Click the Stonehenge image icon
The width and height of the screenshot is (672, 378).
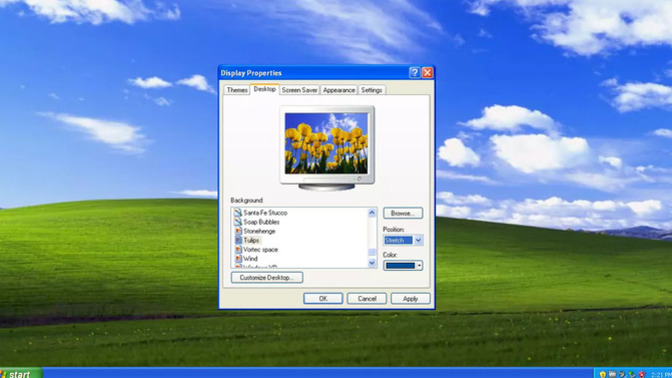tap(238, 231)
